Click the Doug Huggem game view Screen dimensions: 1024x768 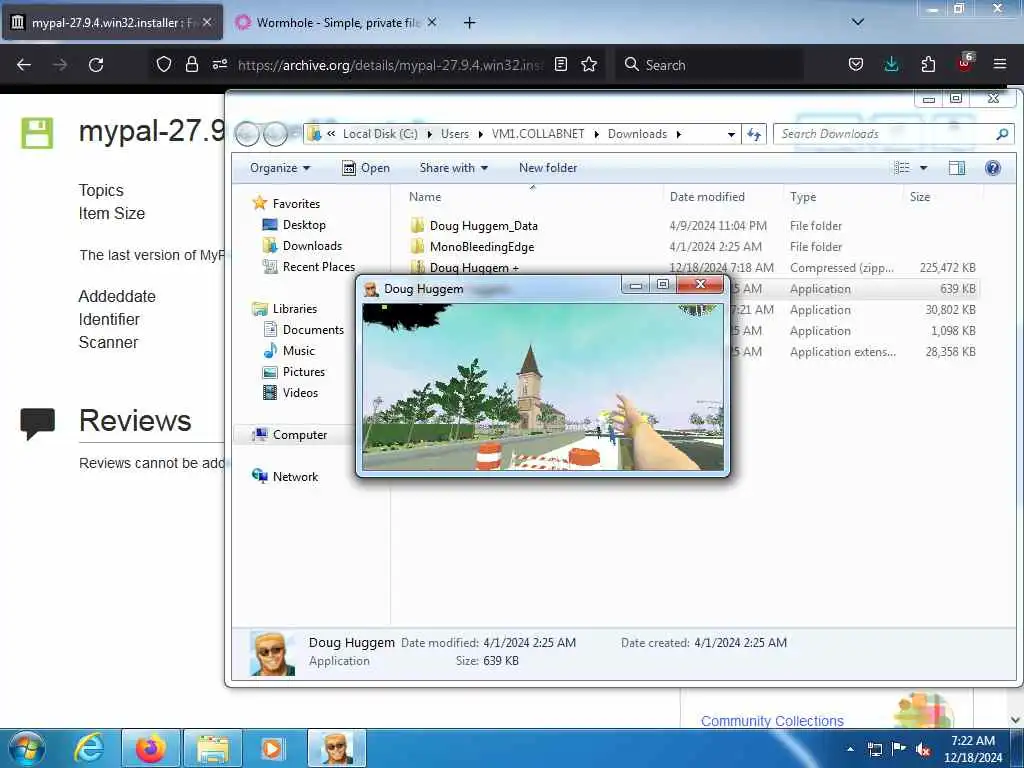pyautogui.click(x=543, y=387)
